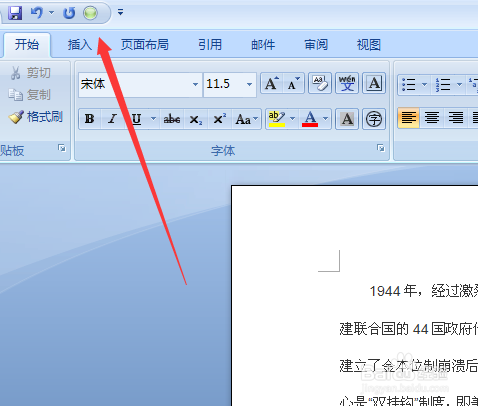Open the highlight color dropdown arrow
The height and width of the screenshot is (406, 478).
[x=292, y=119]
